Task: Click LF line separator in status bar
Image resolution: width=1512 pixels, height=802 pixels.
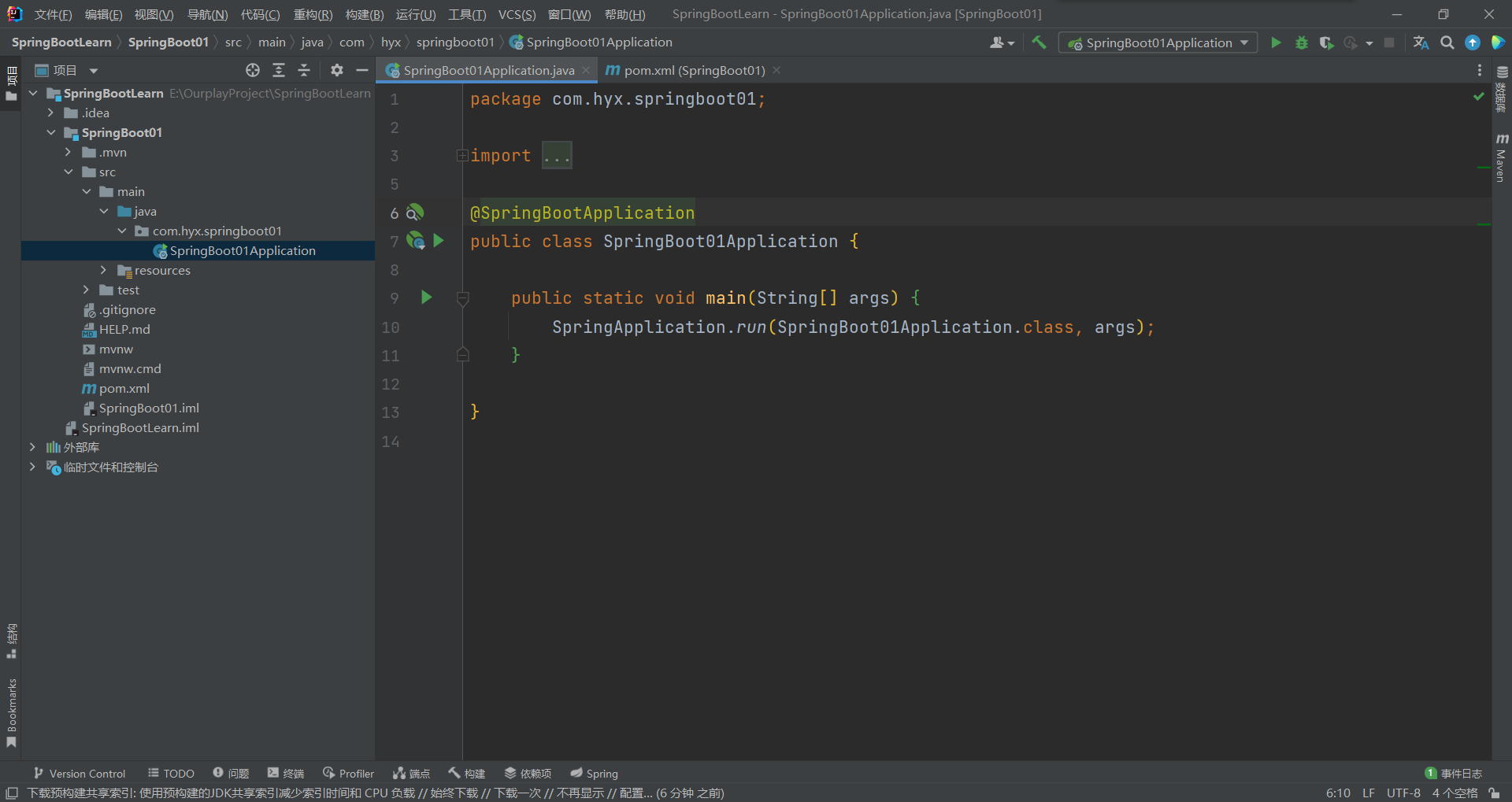Action: 1369,793
